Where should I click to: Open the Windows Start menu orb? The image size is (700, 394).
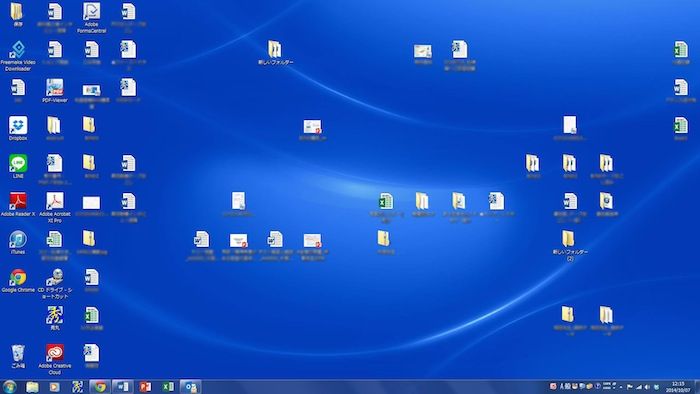(9, 386)
